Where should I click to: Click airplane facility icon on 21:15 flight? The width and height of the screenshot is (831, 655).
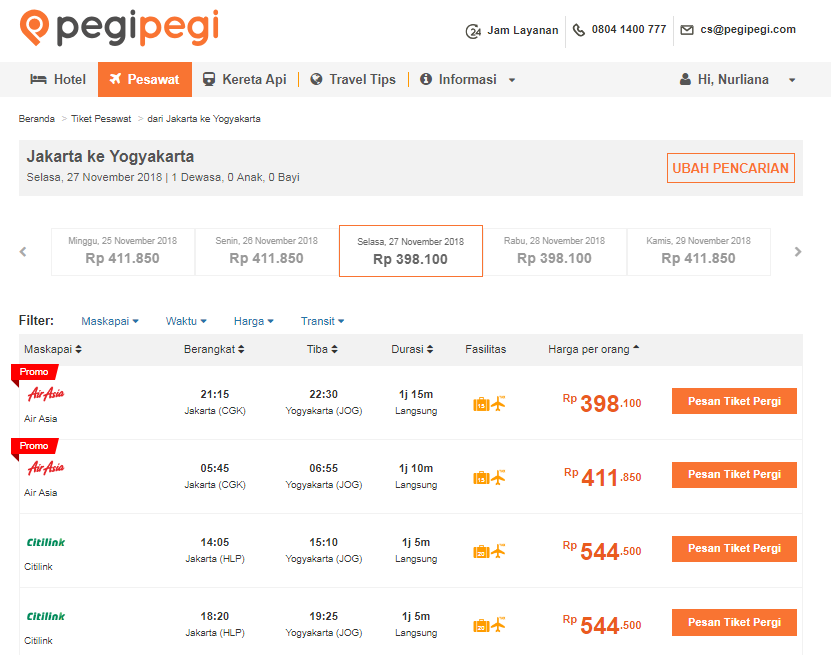click(498, 403)
